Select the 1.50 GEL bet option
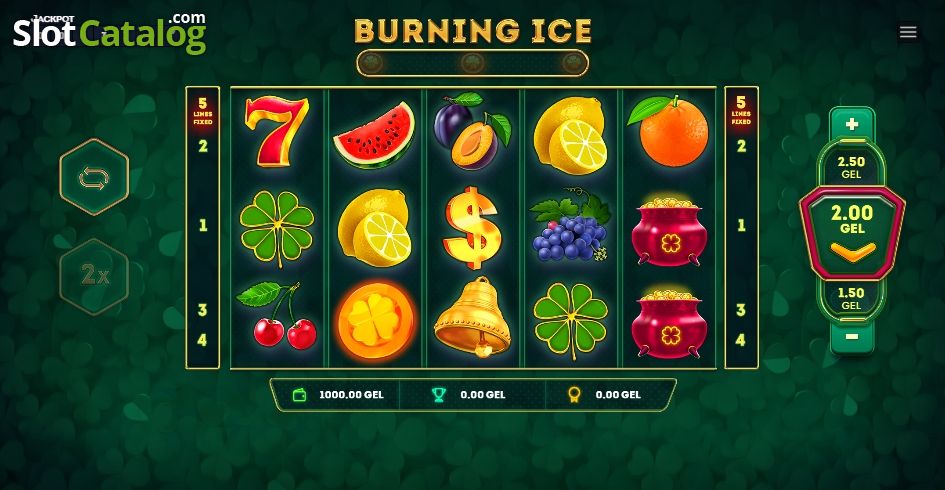 (x=851, y=298)
